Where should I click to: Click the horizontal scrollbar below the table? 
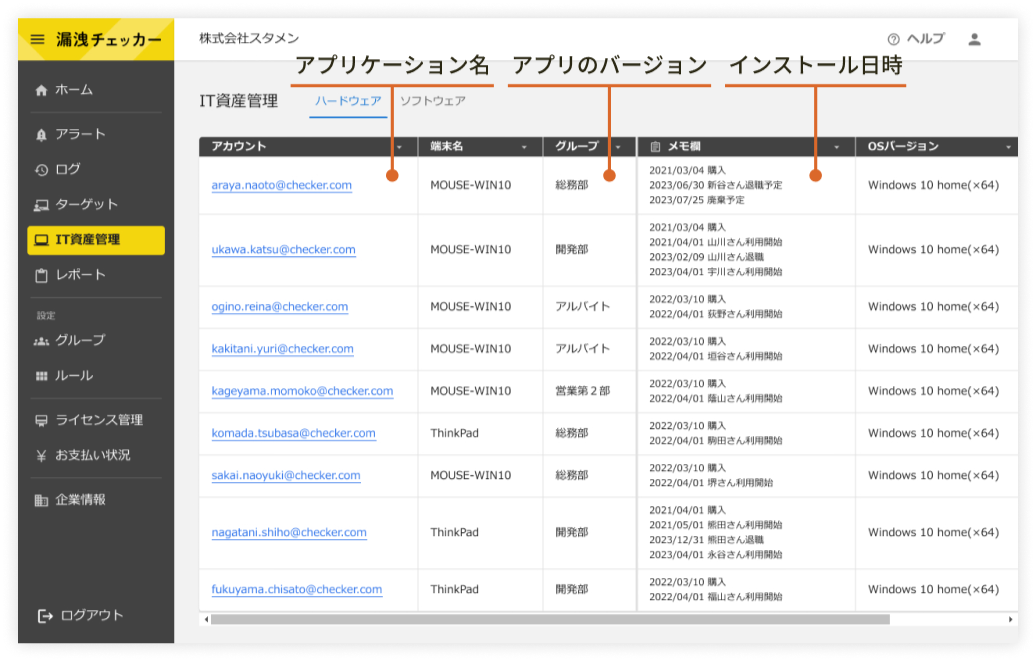click(550, 619)
